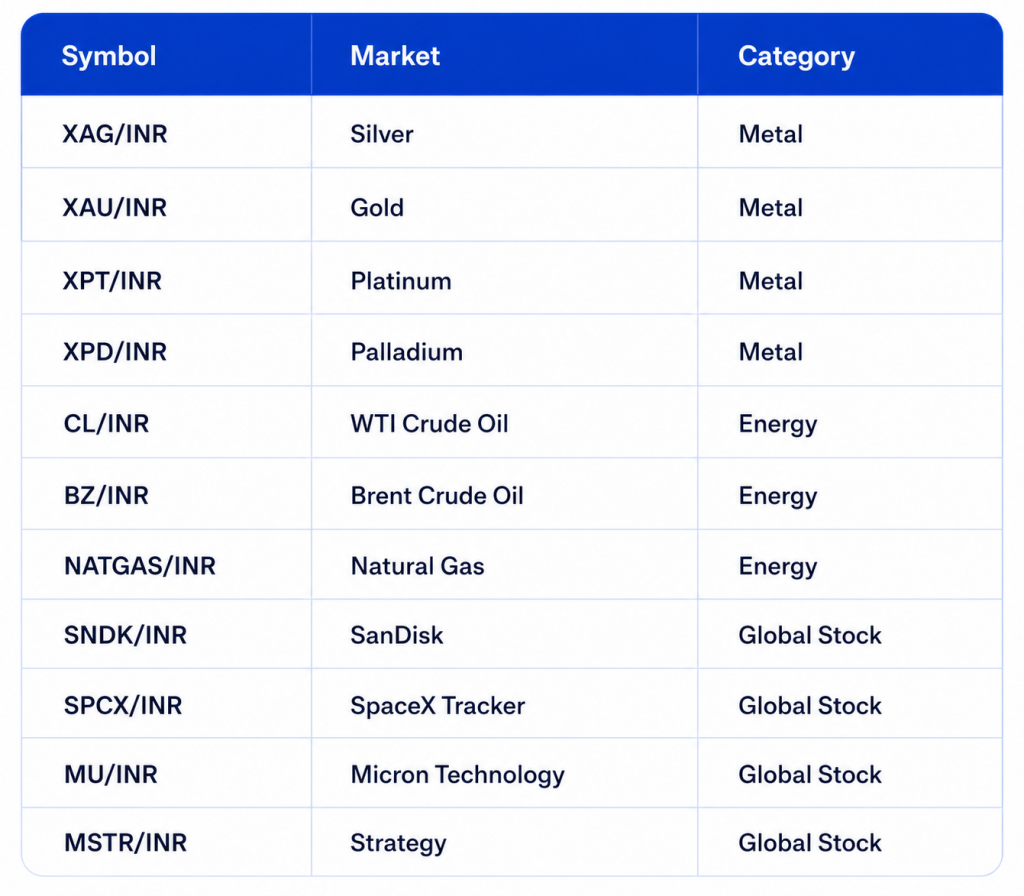The width and height of the screenshot is (1024, 896).
Task: Click the Brent Crude Oil cell
Action: coord(437,496)
